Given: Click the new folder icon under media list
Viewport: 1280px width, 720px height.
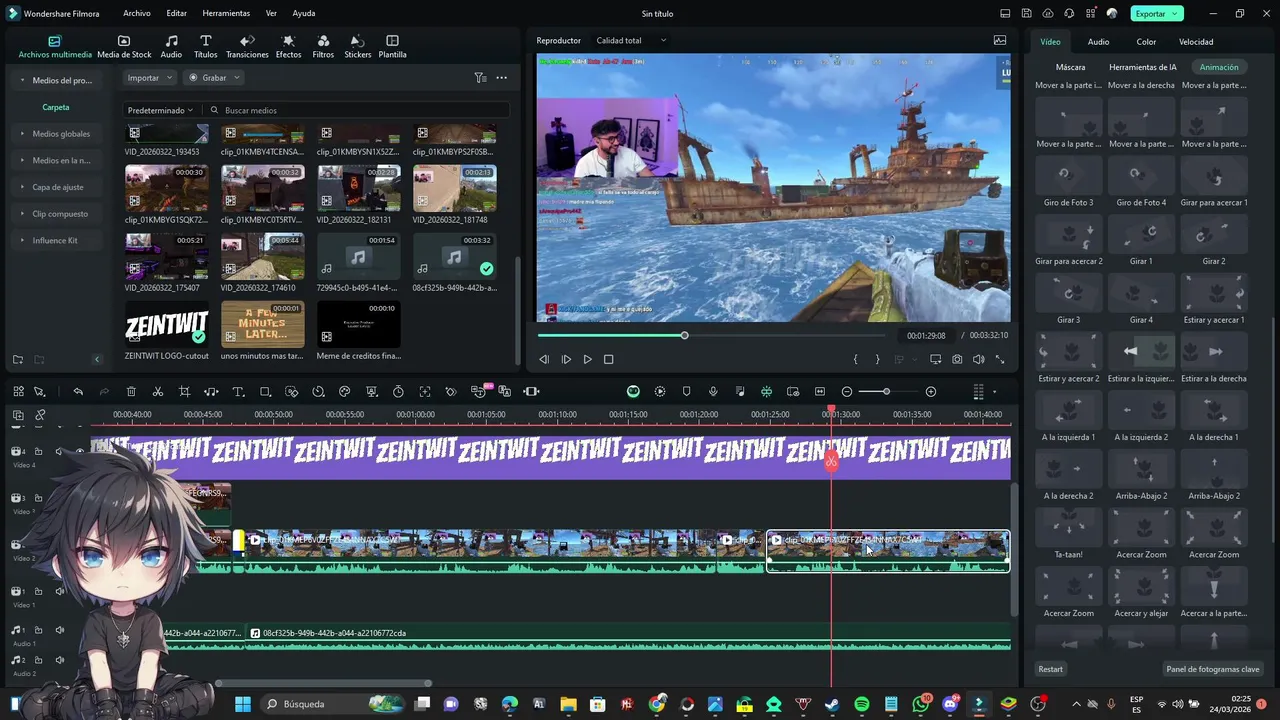Looking at the screenshot, I should point(18,359).
